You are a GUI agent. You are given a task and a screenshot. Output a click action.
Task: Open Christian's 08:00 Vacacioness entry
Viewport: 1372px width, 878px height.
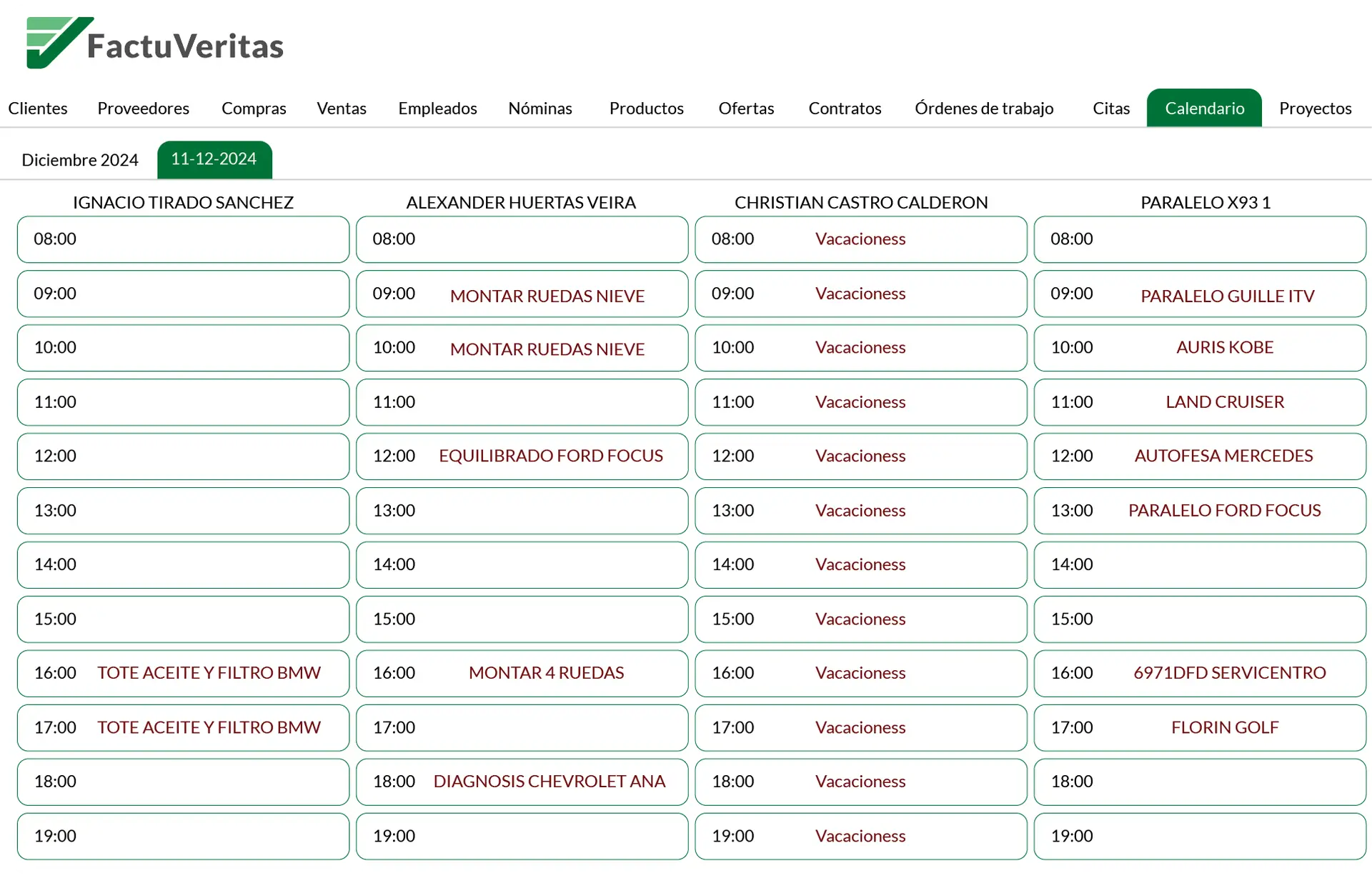(861, 239)
